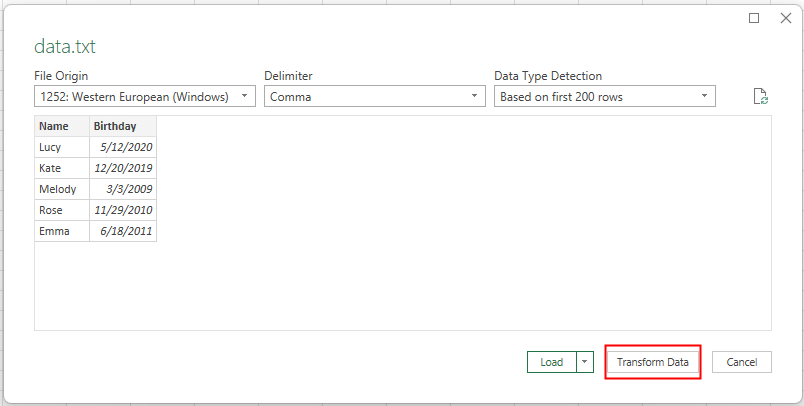804x406 pixels.
Task: Close the data.txt import dialog
Action: pyautogui.click(x=781, y=18)
